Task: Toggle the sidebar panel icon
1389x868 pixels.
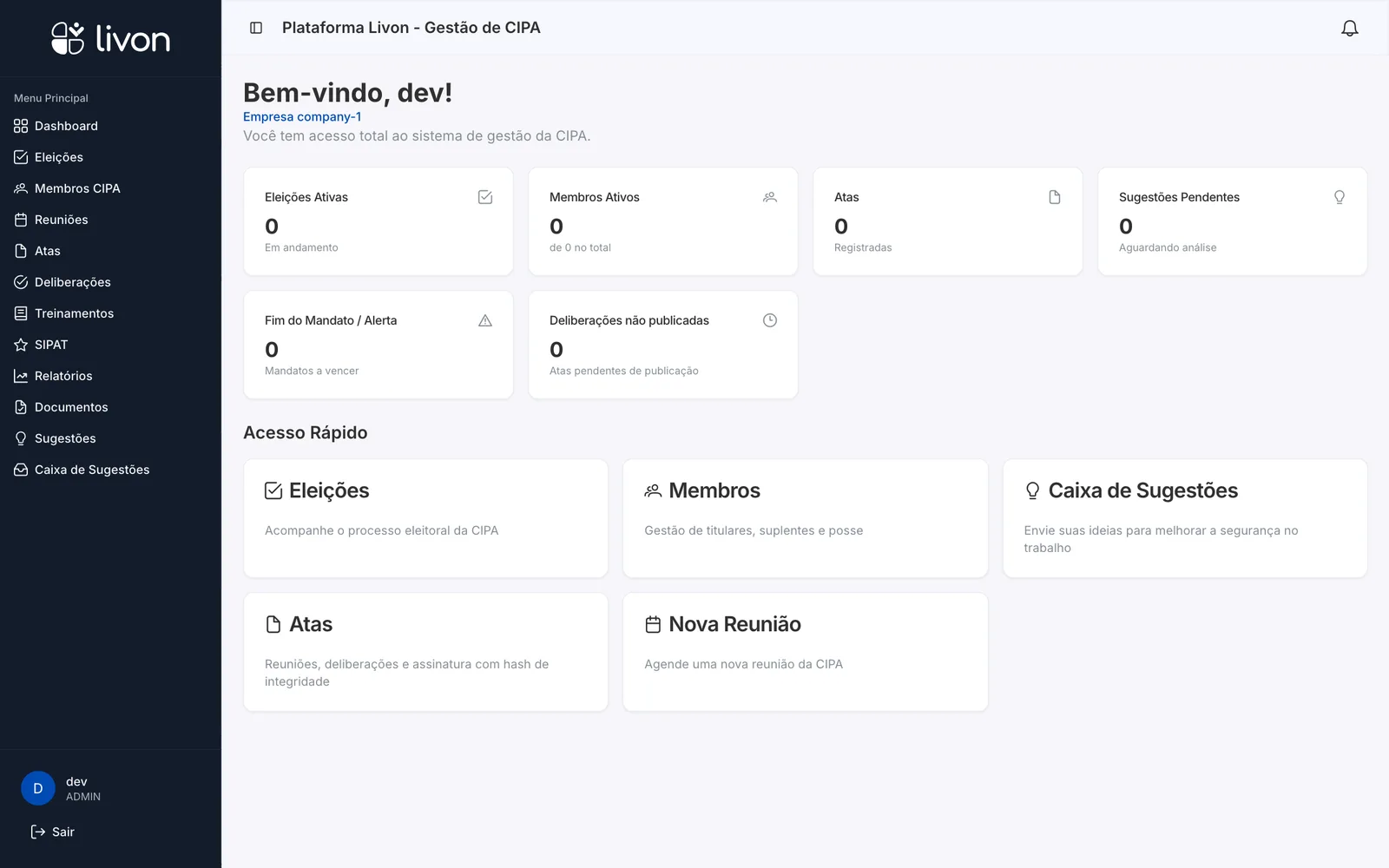Action: [256, 28]
